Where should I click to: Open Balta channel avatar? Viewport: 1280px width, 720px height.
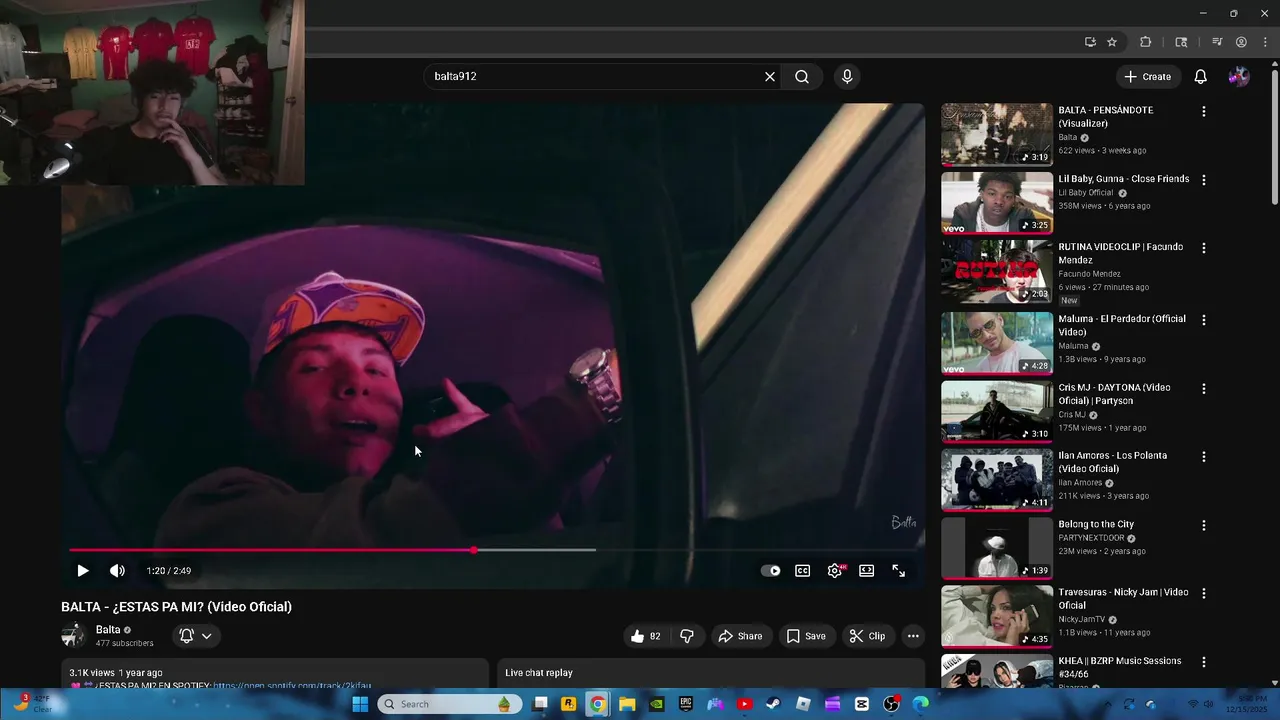click(x=73, y=636)
